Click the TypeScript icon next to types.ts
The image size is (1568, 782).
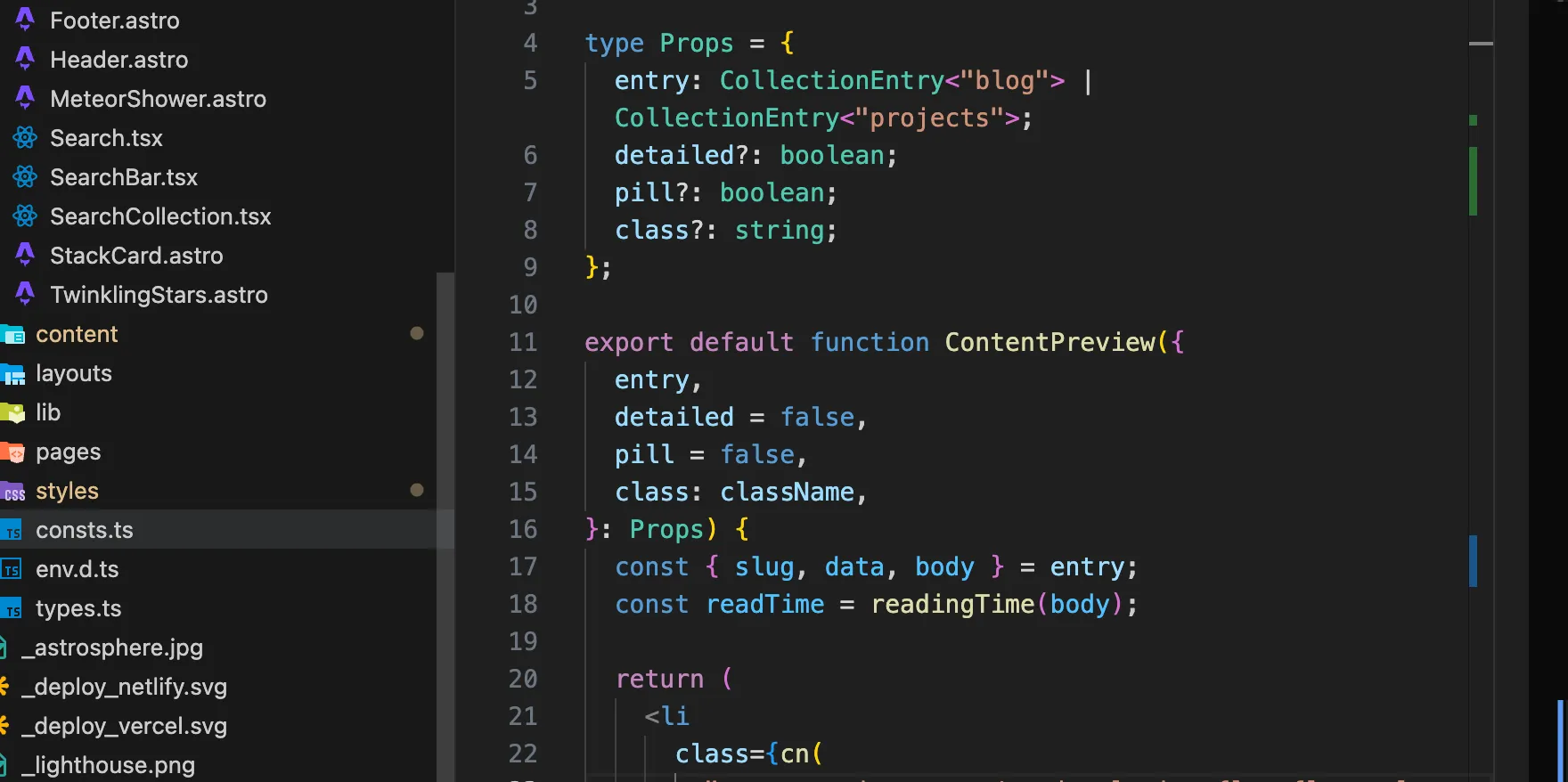click(12, 609)
